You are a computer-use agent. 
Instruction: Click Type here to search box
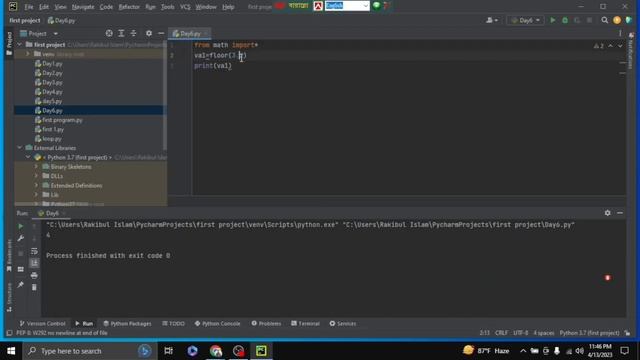click(89, 351)
